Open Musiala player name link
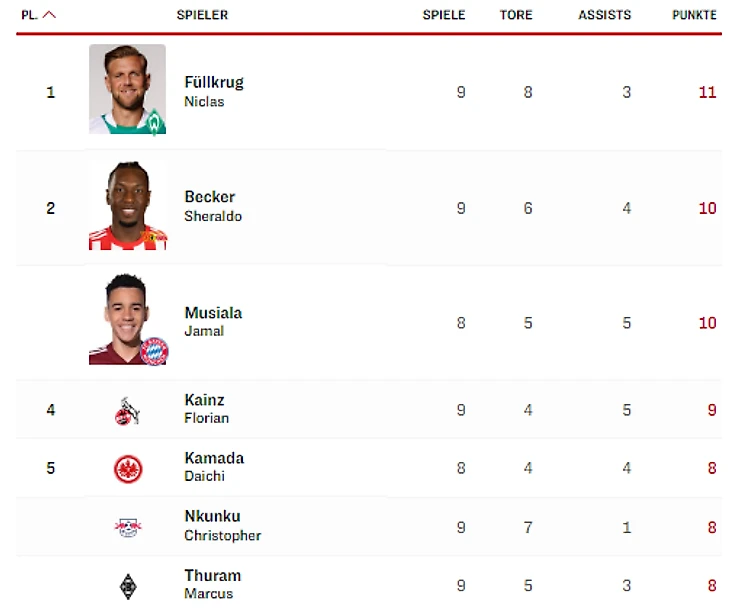 213,313
